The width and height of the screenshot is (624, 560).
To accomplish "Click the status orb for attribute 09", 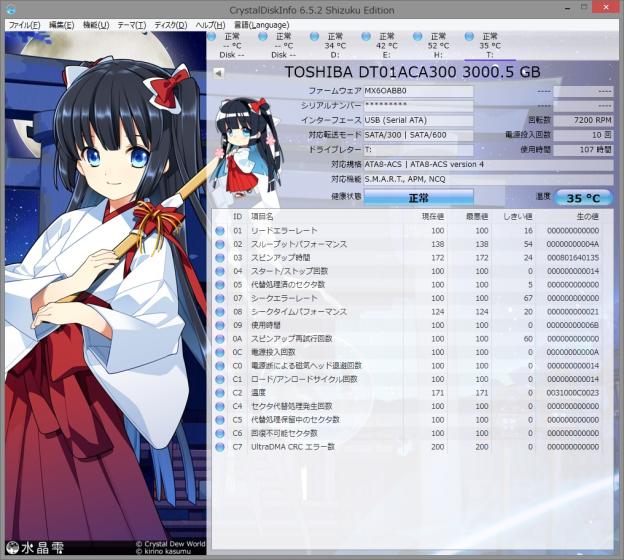I will (220, 326).
